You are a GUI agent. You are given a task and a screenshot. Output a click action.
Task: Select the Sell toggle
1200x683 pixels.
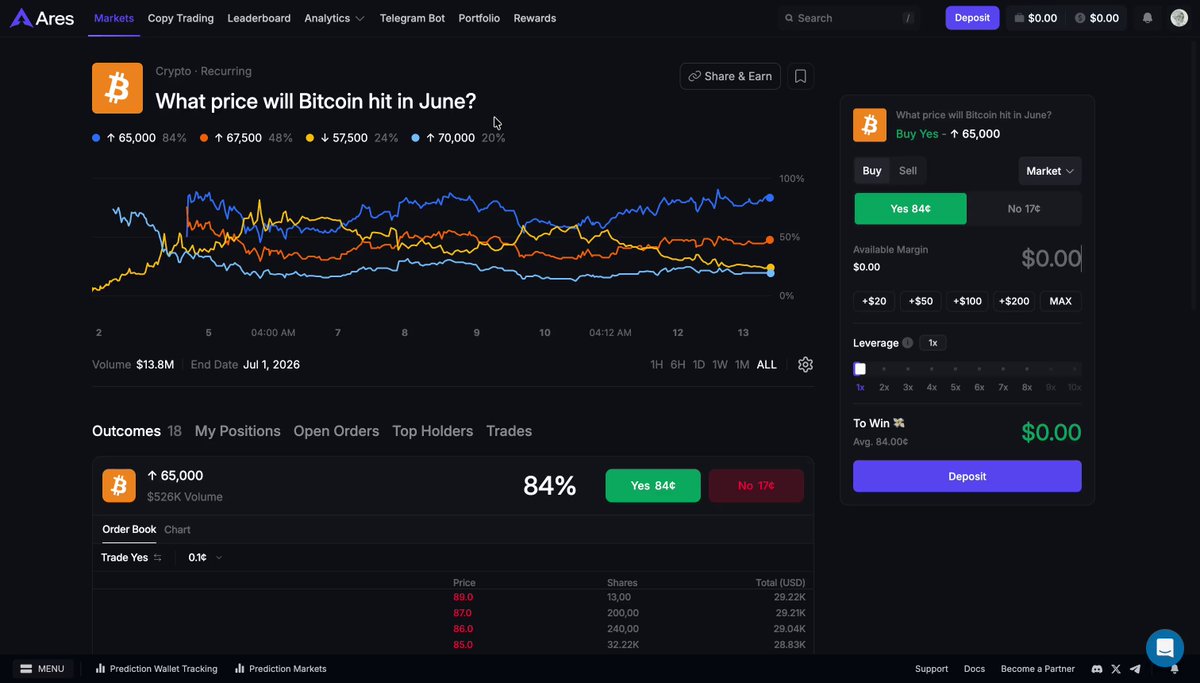[x=908, y=171]
